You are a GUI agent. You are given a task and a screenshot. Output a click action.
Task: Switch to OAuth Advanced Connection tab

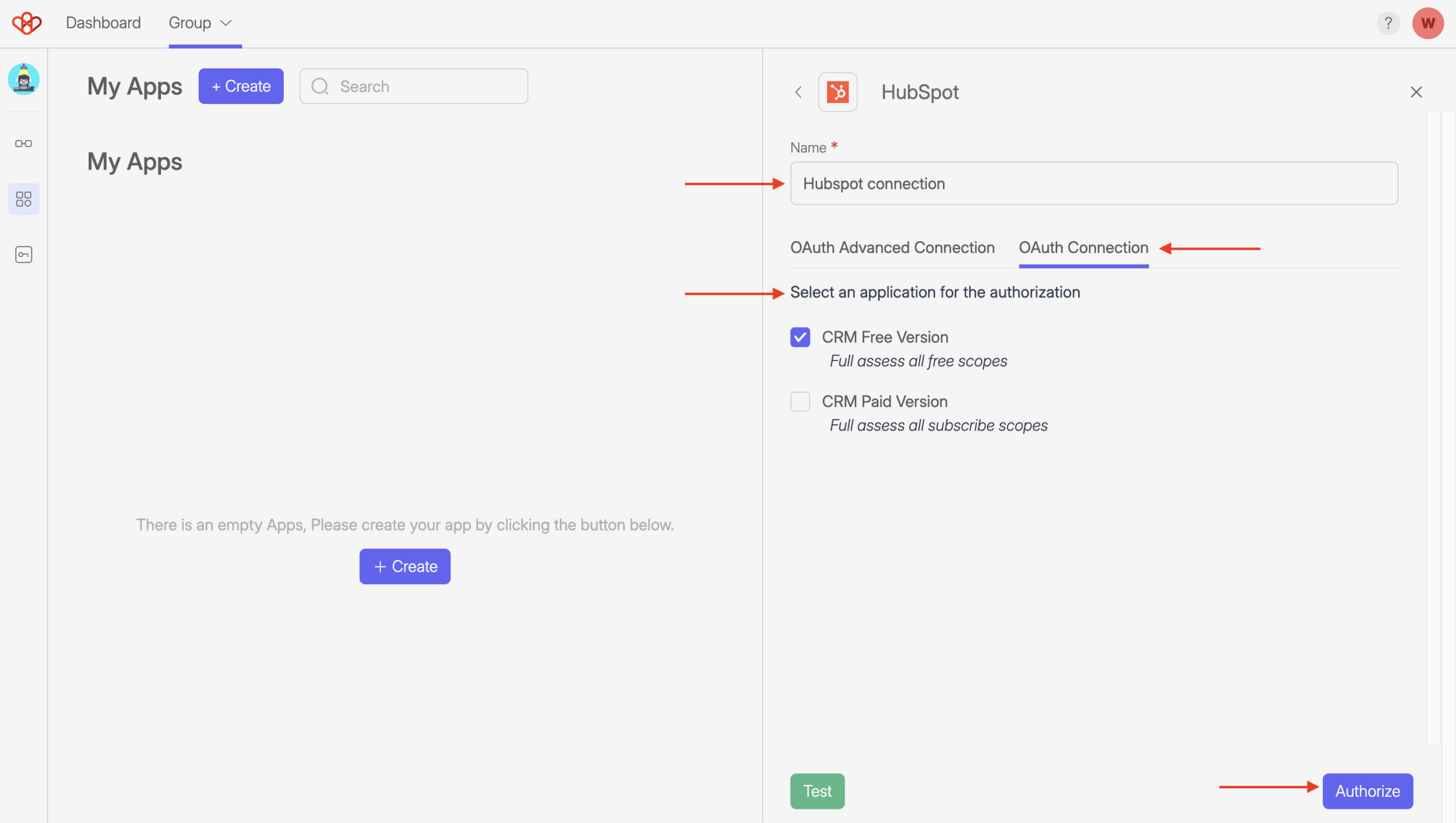pos(892,247)
